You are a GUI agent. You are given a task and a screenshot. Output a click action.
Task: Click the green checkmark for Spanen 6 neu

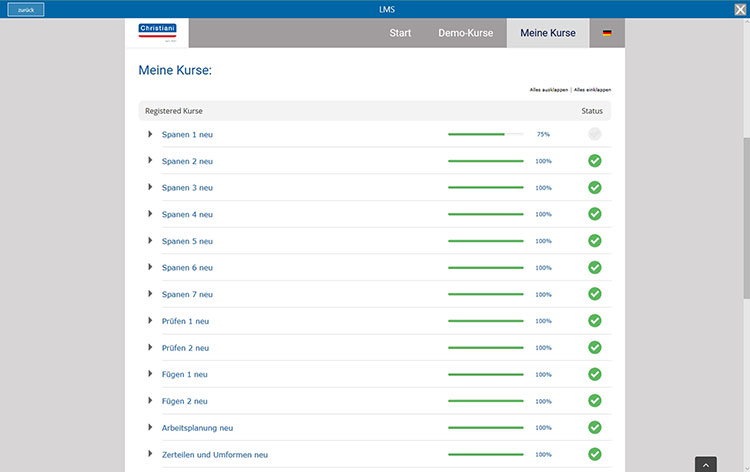(x=595, y=267)
